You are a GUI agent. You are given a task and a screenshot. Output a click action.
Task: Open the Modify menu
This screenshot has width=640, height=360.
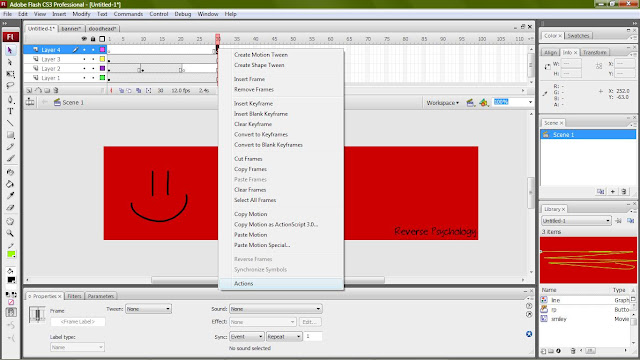point(81,14)
